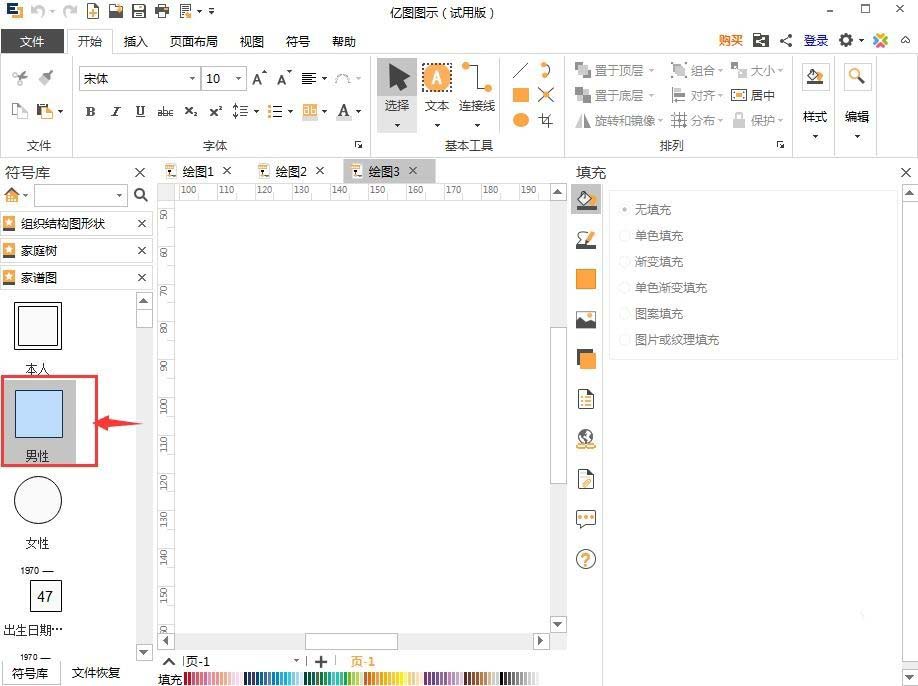
Task: Click the comment bubble icon in right sidebar
Action: click(585, 518)
